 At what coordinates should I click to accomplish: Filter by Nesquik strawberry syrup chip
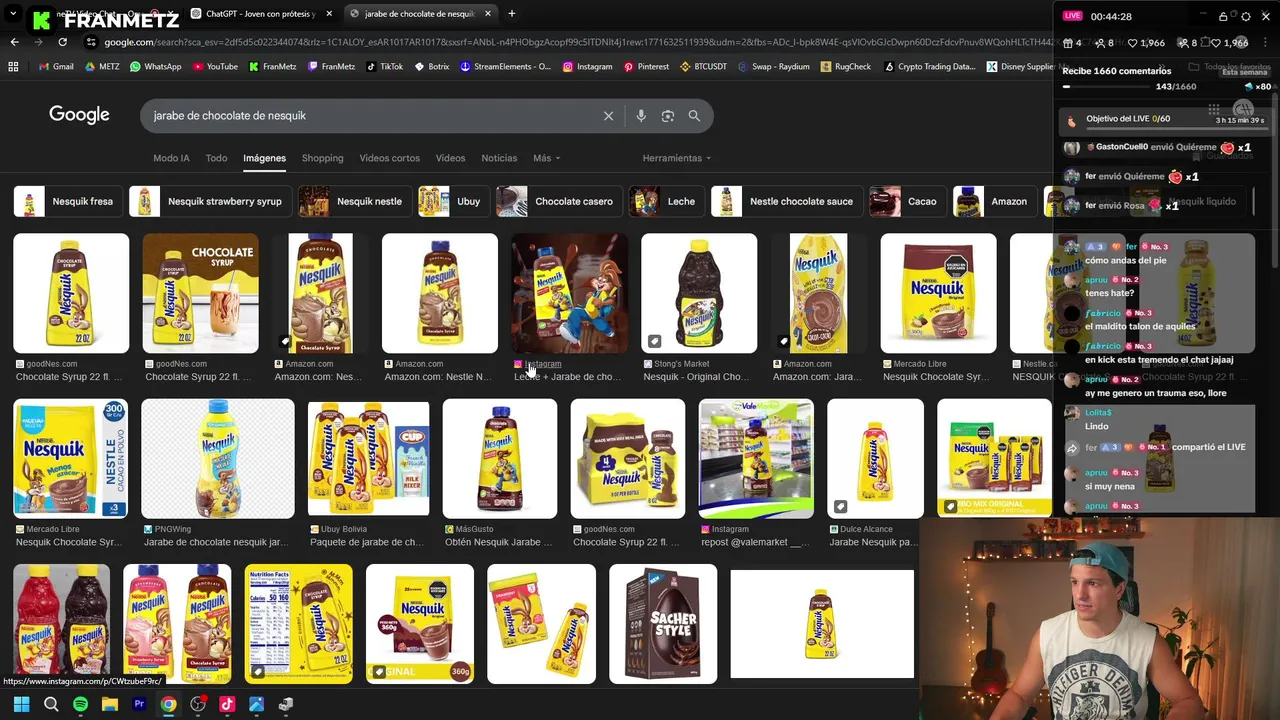(210, 201)
